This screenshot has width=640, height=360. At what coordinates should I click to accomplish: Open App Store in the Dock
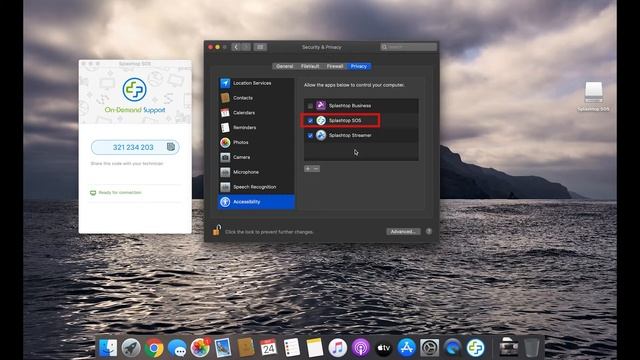407,348
